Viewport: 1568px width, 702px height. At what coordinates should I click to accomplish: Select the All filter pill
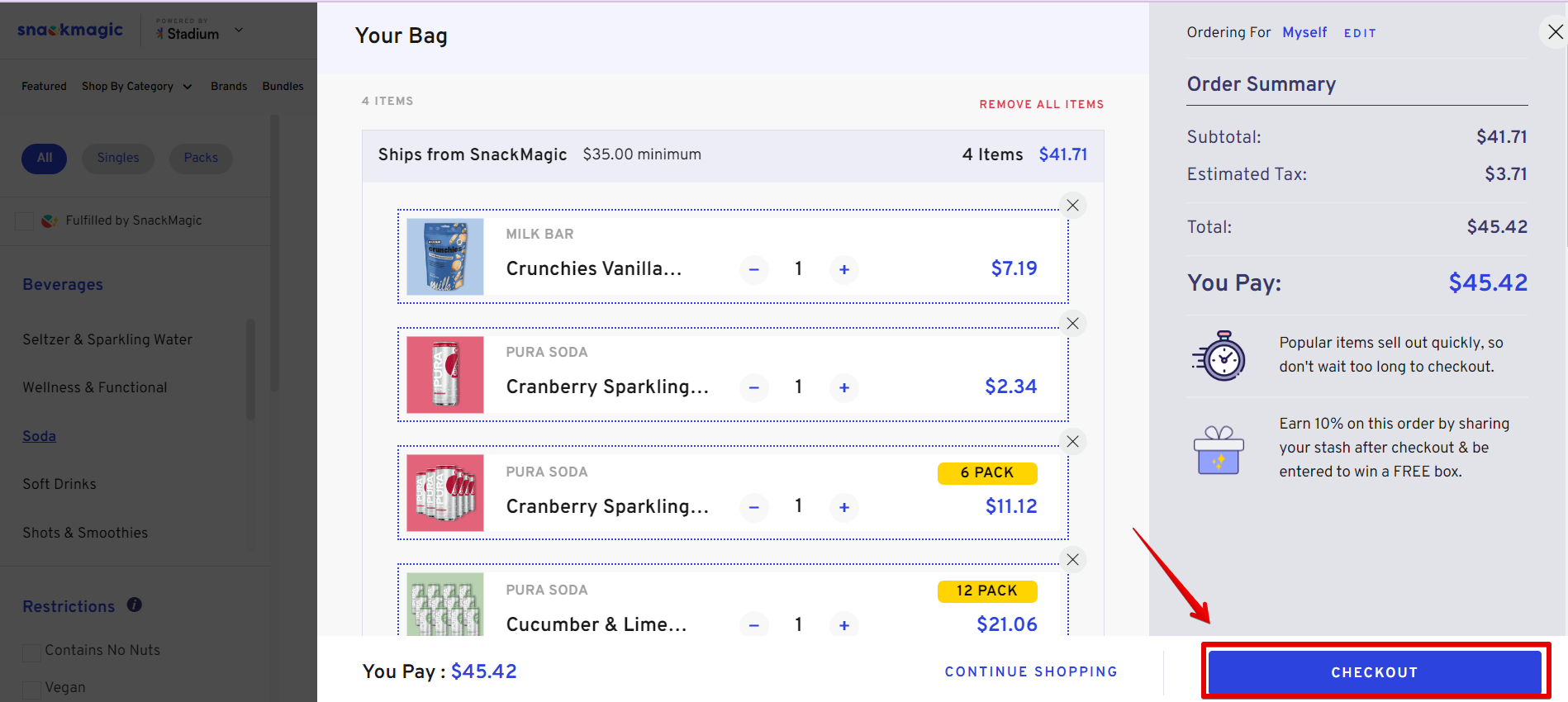[x=45, y=159]
